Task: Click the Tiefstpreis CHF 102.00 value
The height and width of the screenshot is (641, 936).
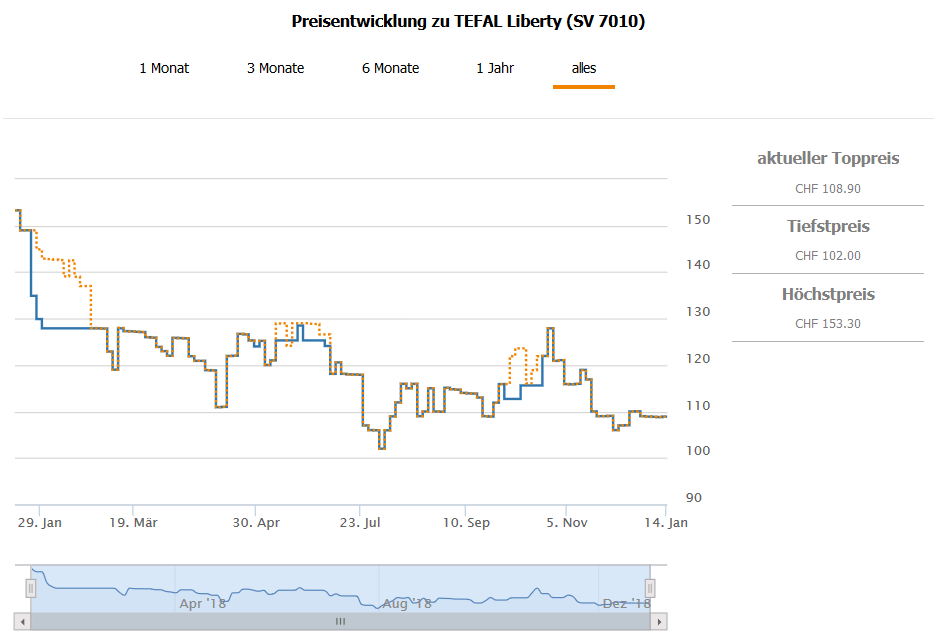Action: point(828,256)
